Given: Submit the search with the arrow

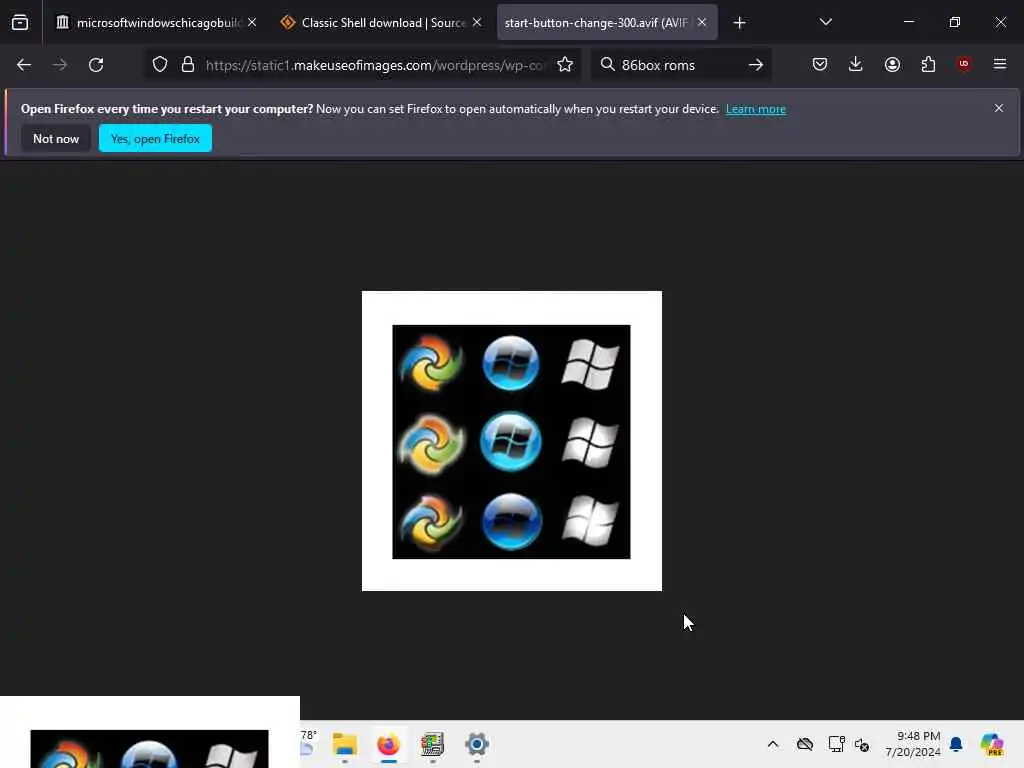Looking at the screenshot, I should [756, 65].
